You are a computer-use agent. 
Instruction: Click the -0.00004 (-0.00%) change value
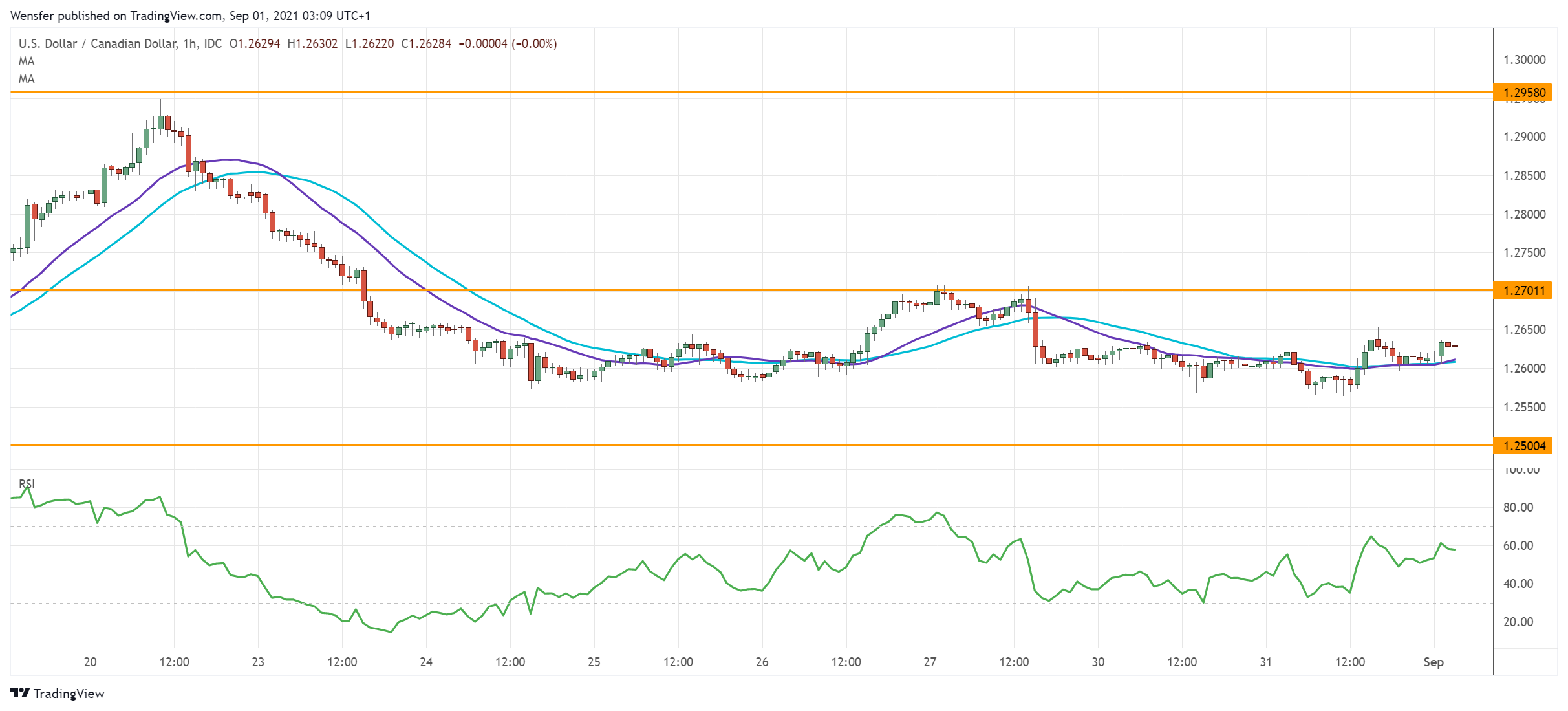point(508,43)
